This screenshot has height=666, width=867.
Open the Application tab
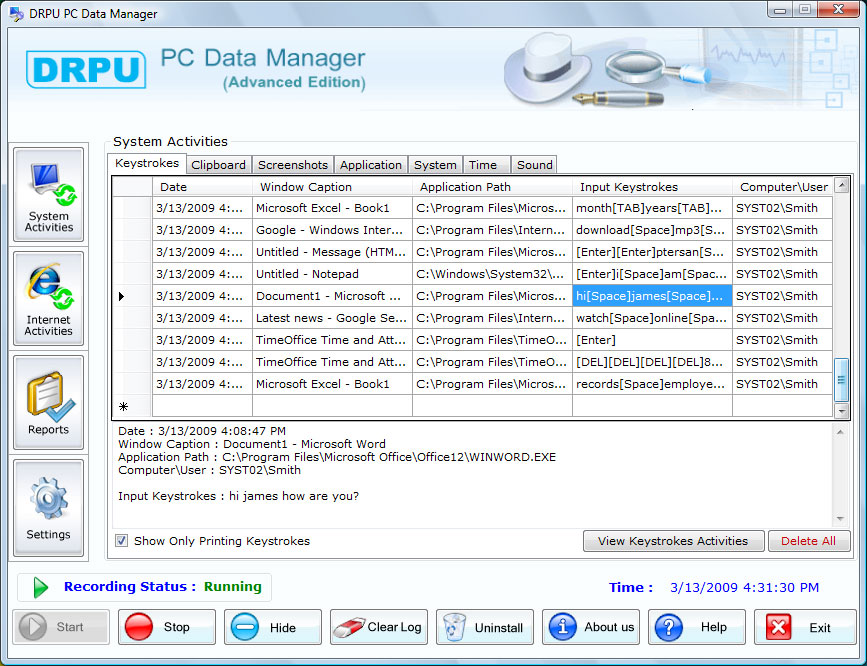coord(370,164)
